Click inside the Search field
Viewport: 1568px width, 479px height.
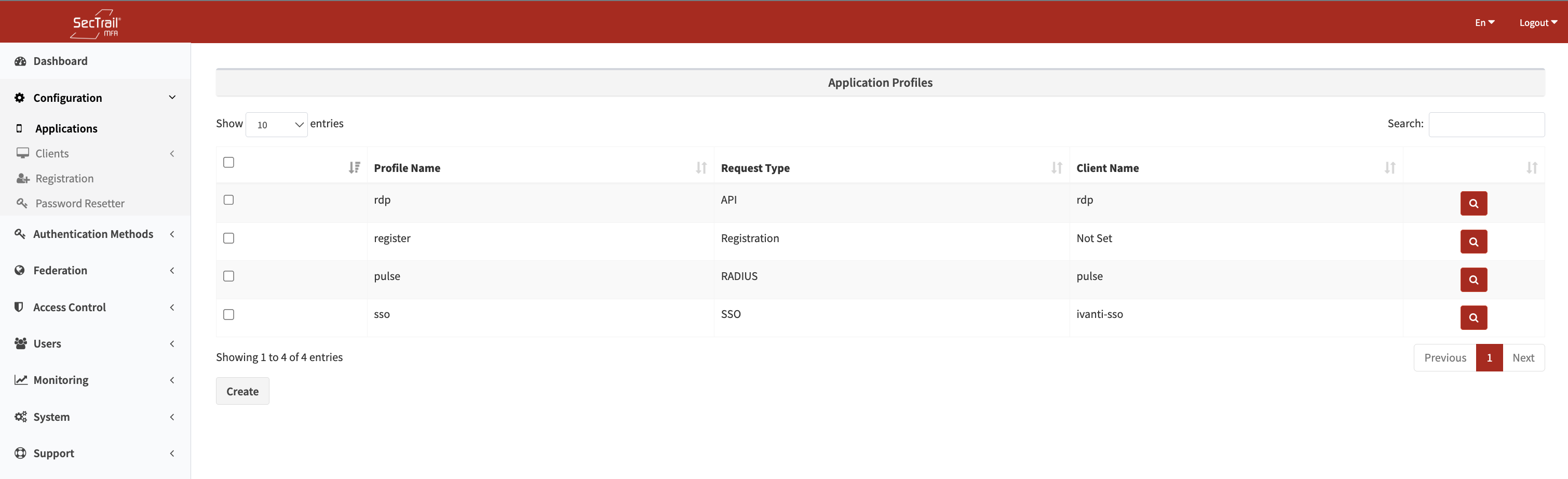(x=1486, y=124)
